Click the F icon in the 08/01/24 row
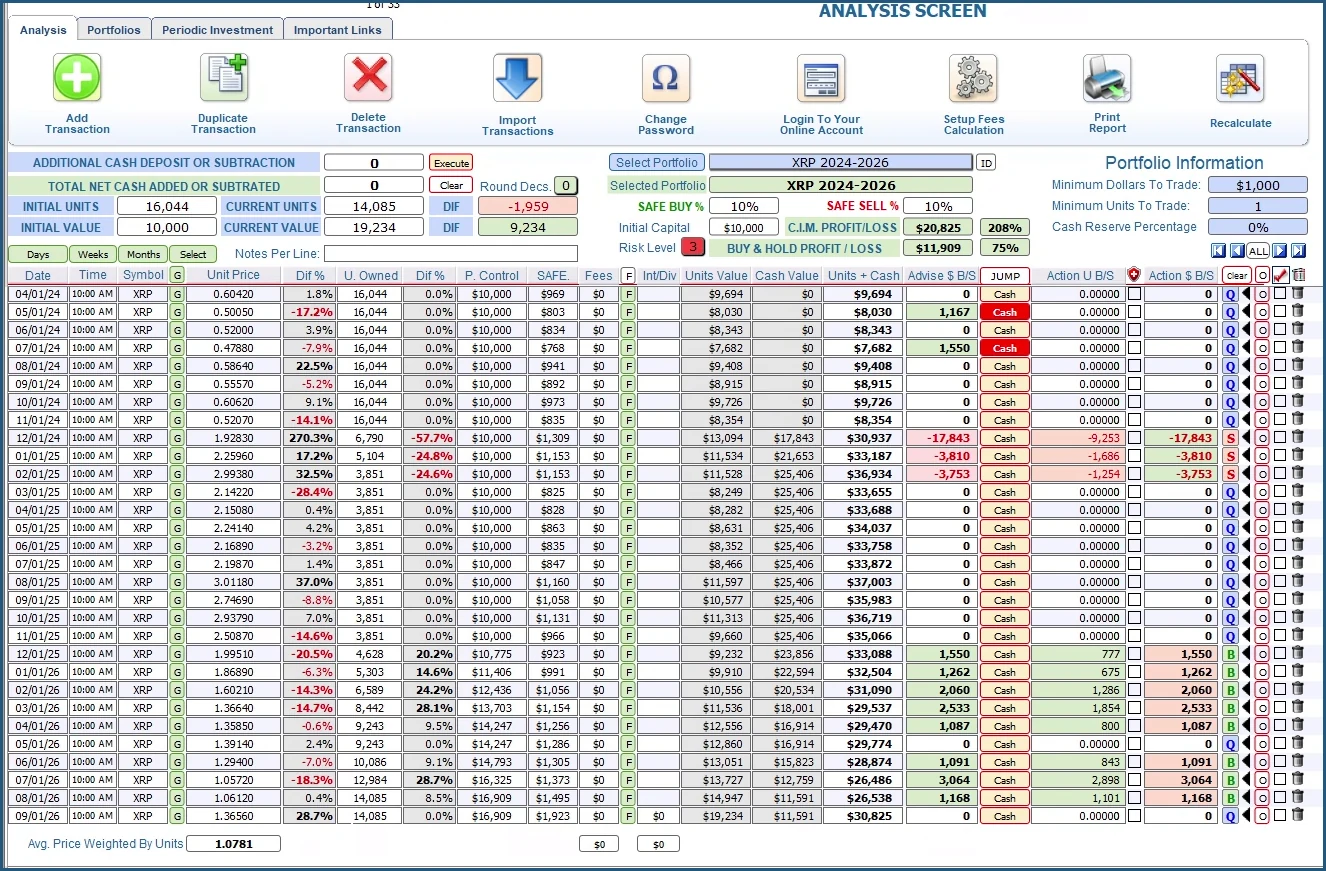 pyautogui.click(x=628, y=366)
